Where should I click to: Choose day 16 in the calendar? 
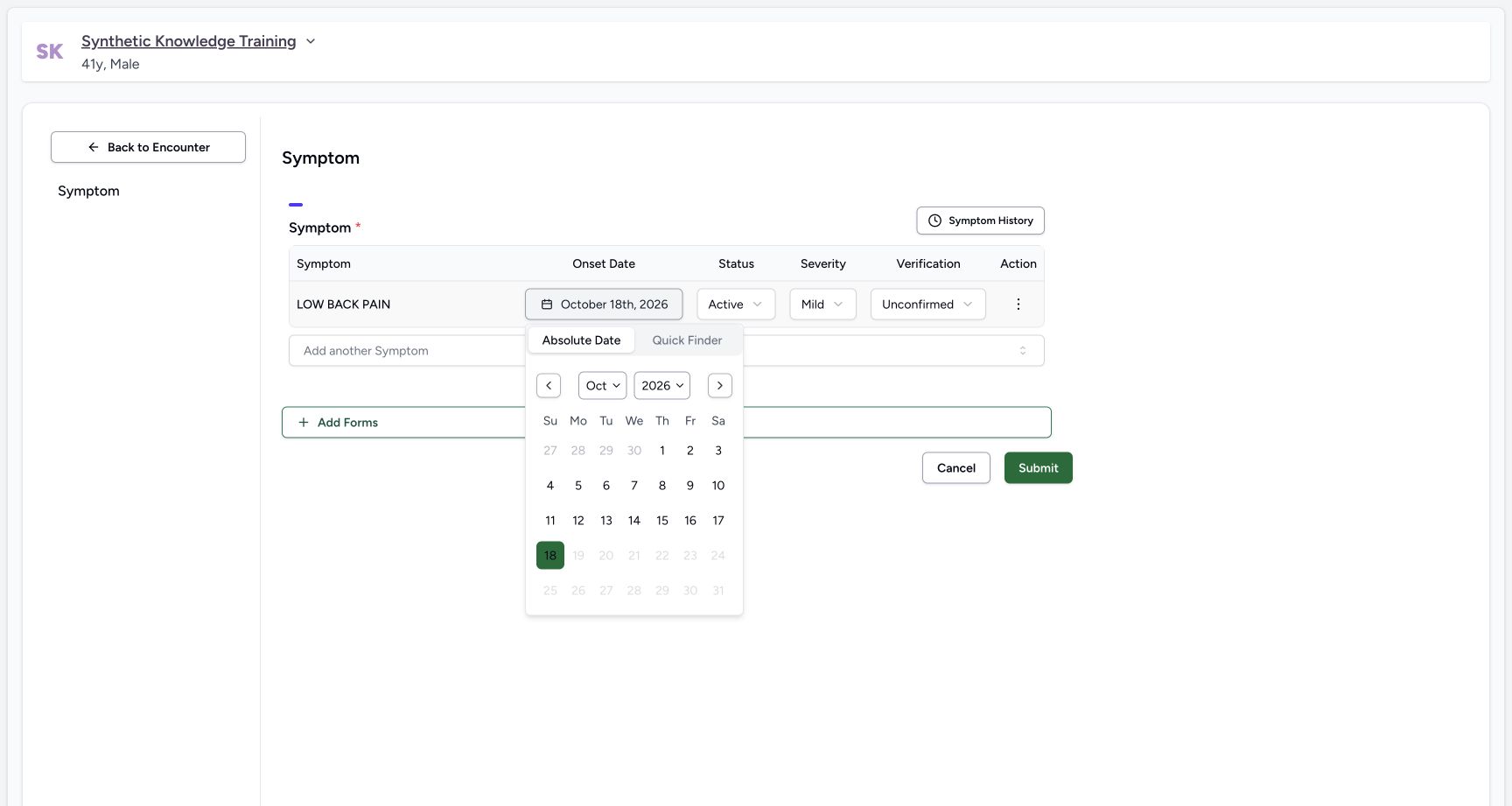(690, 521)
